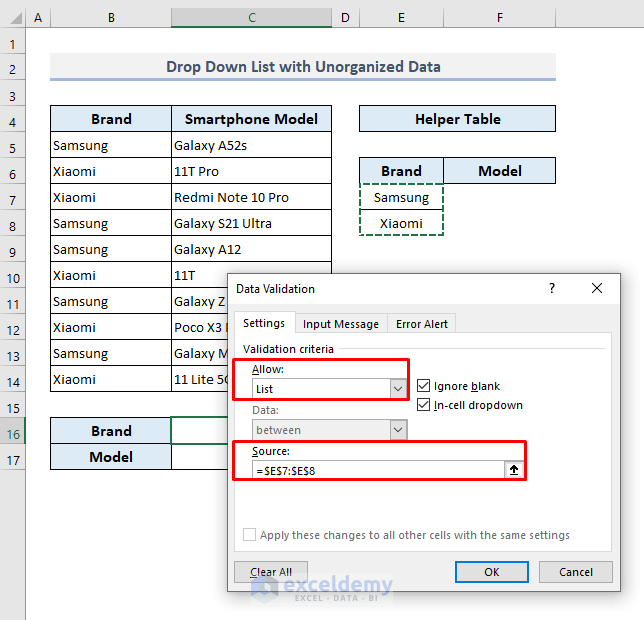644x620 pixels.
Task: Click cell Galaxy A12
Action: (x=251, y=249)
